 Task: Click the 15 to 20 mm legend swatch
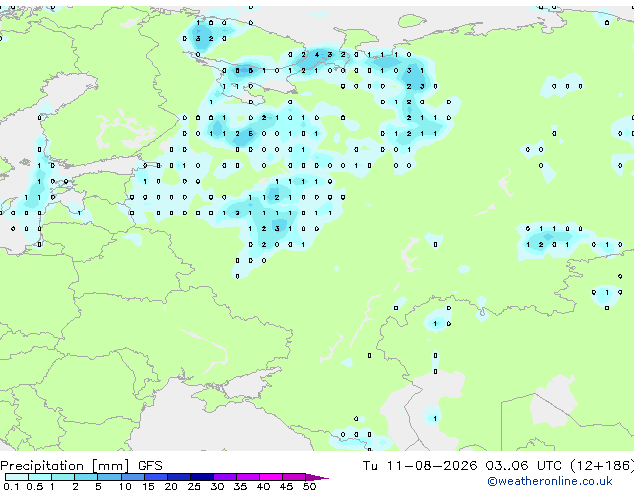pos(156,477)
